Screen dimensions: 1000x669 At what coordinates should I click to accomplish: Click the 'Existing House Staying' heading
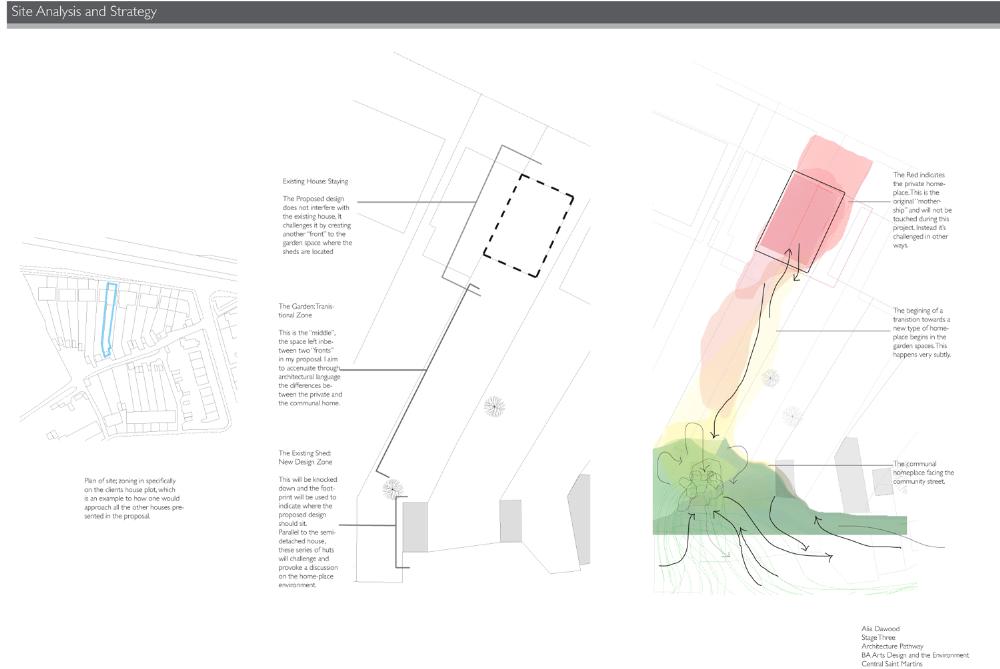point(315,181)
